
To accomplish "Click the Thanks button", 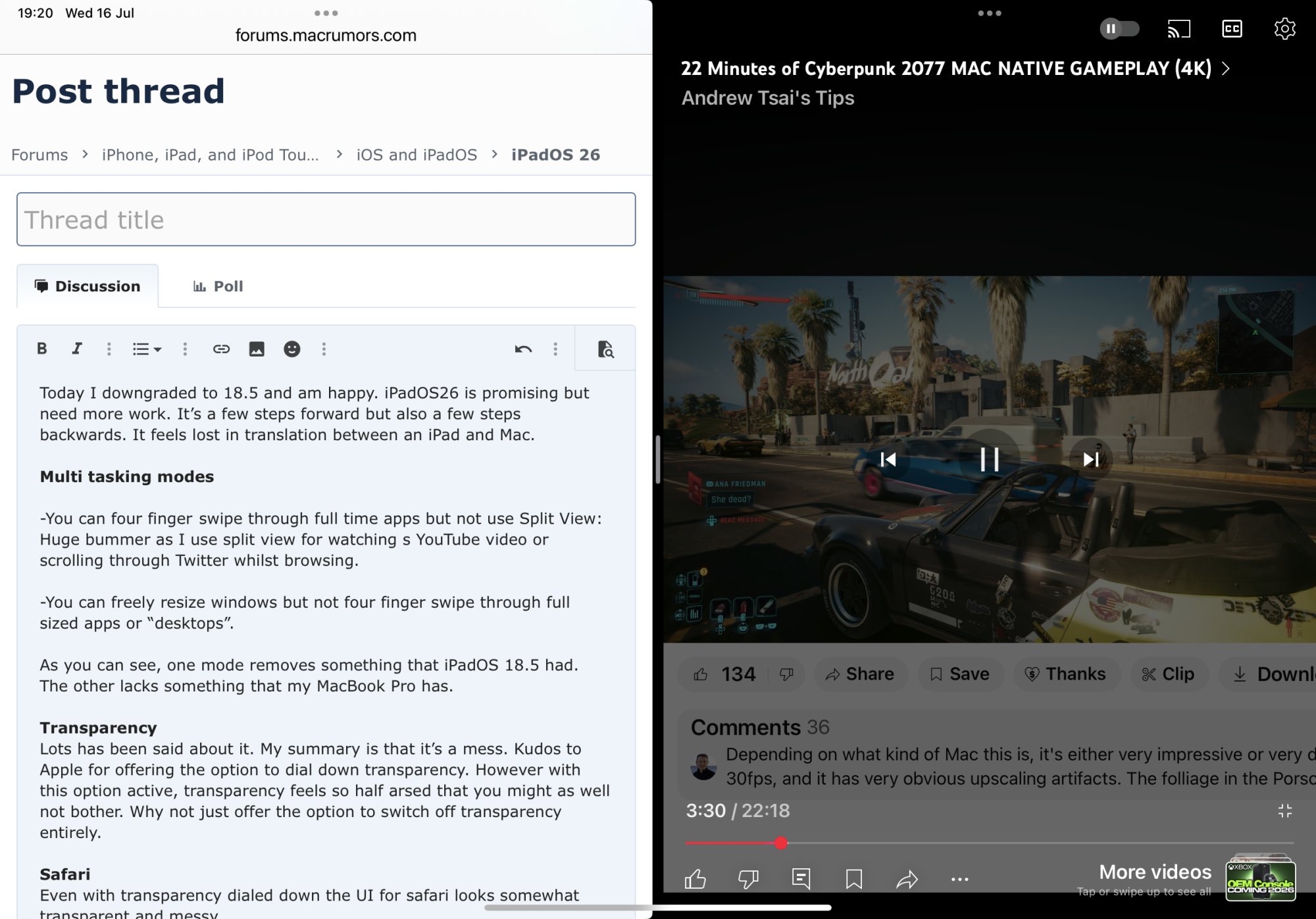I will click(1067, 674).
